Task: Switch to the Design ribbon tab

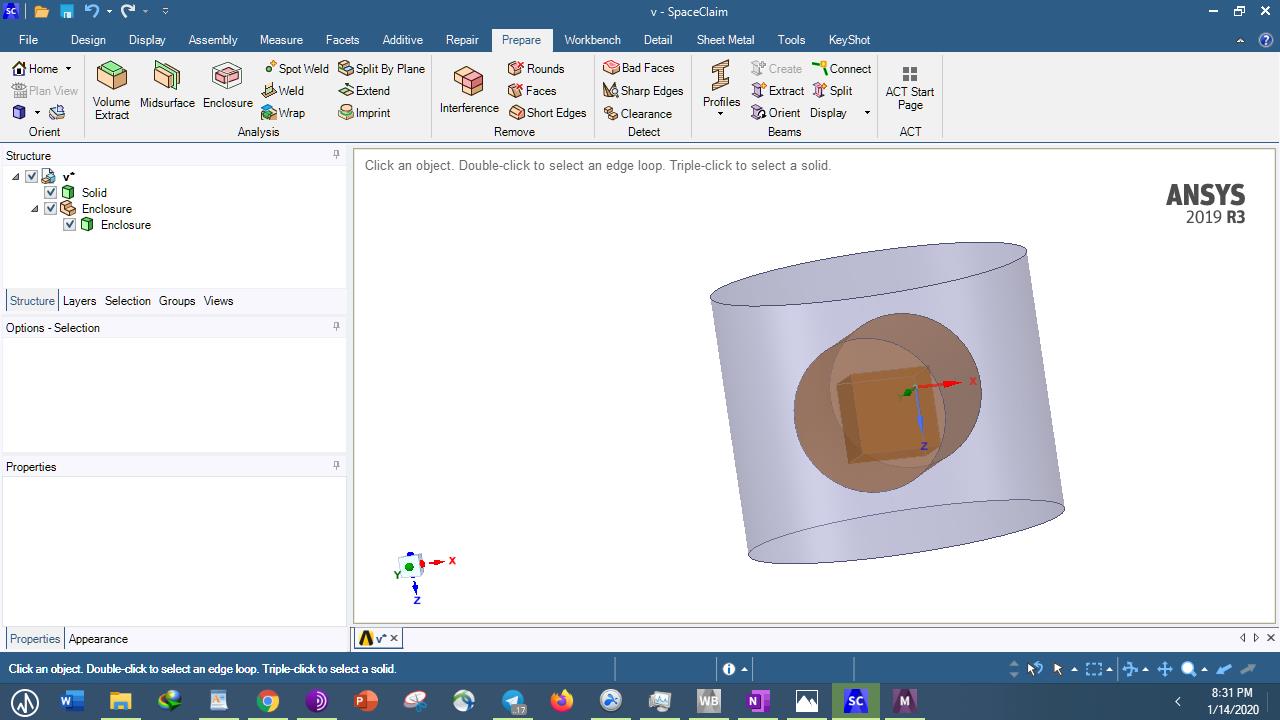Action: 88,40
